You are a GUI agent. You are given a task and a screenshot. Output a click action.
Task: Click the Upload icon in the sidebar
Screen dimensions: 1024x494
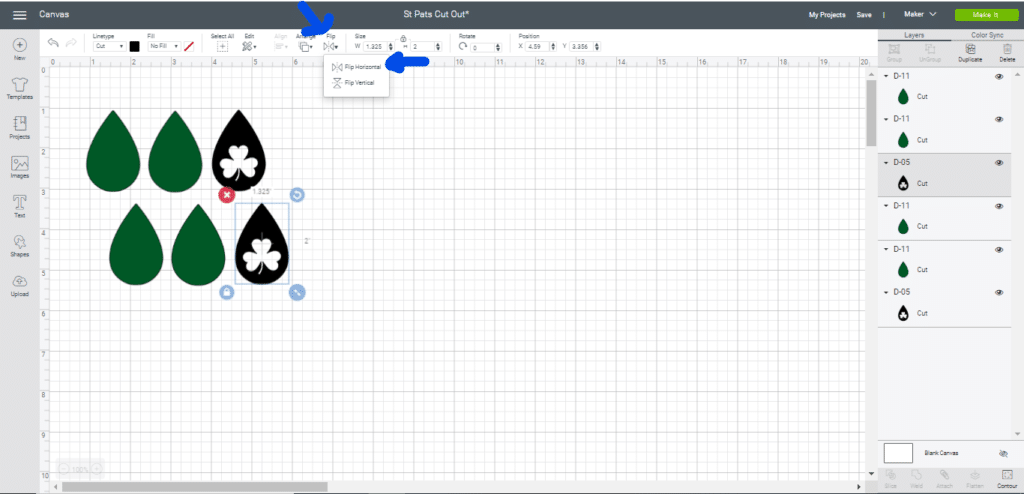click(19, 285)
